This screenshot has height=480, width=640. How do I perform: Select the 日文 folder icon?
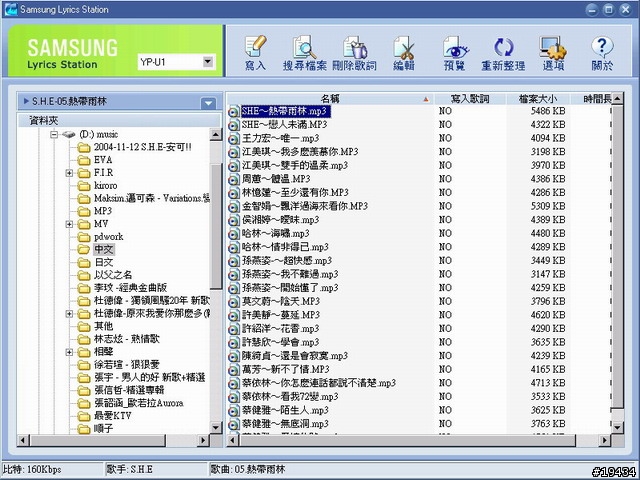click(84, 262)
